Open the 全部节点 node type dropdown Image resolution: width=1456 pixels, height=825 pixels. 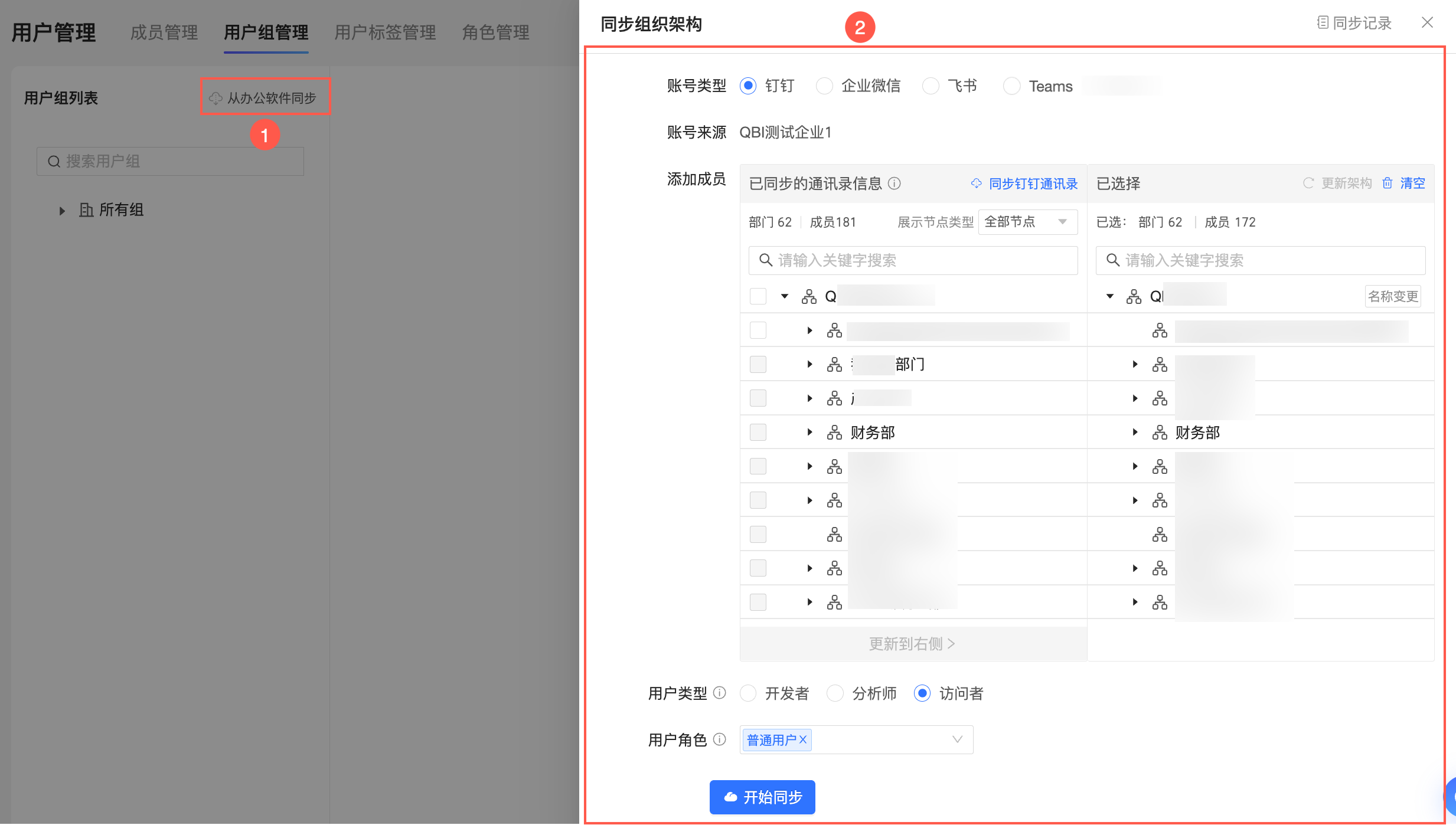[x=1027, y=222]
